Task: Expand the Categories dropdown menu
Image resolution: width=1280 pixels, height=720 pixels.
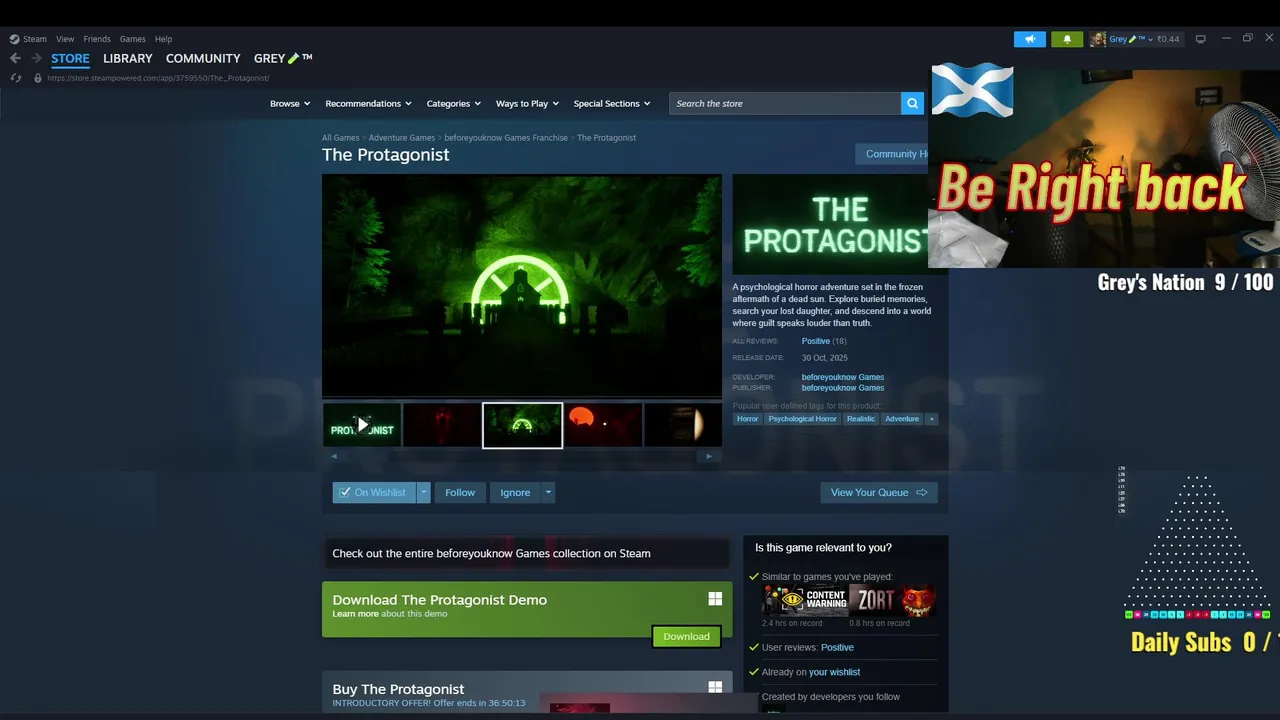Action: [454, 103]
